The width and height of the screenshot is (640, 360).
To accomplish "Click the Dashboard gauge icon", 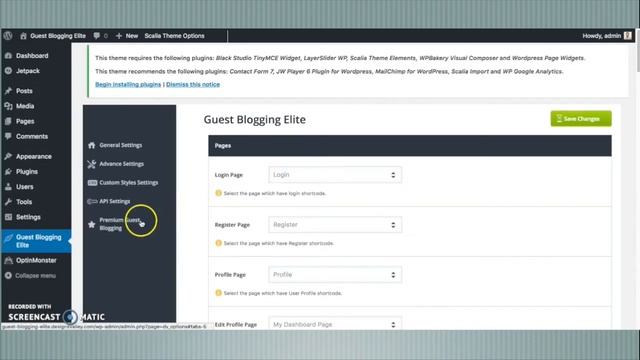I will pyautogui.click(x=8, y=56).
